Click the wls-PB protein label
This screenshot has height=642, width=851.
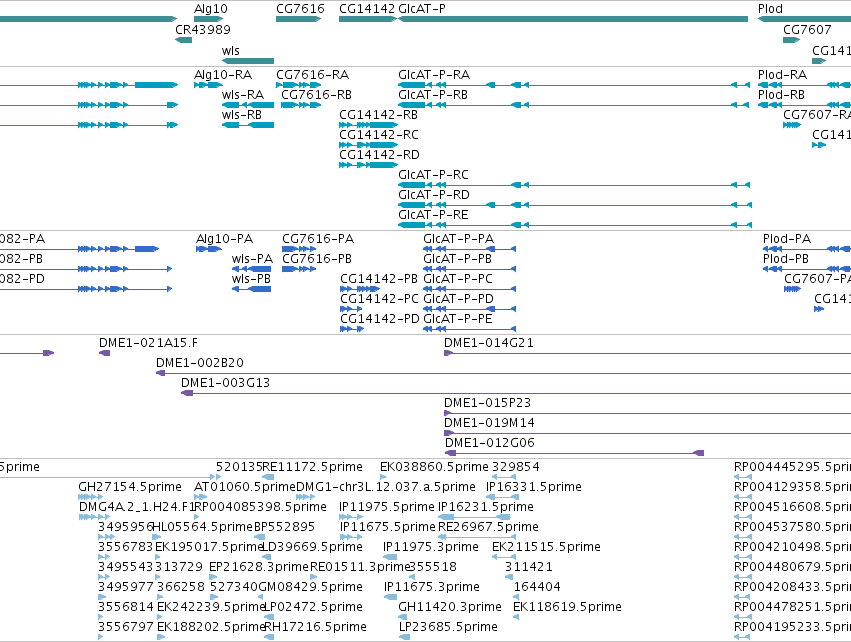coord(251,279)
